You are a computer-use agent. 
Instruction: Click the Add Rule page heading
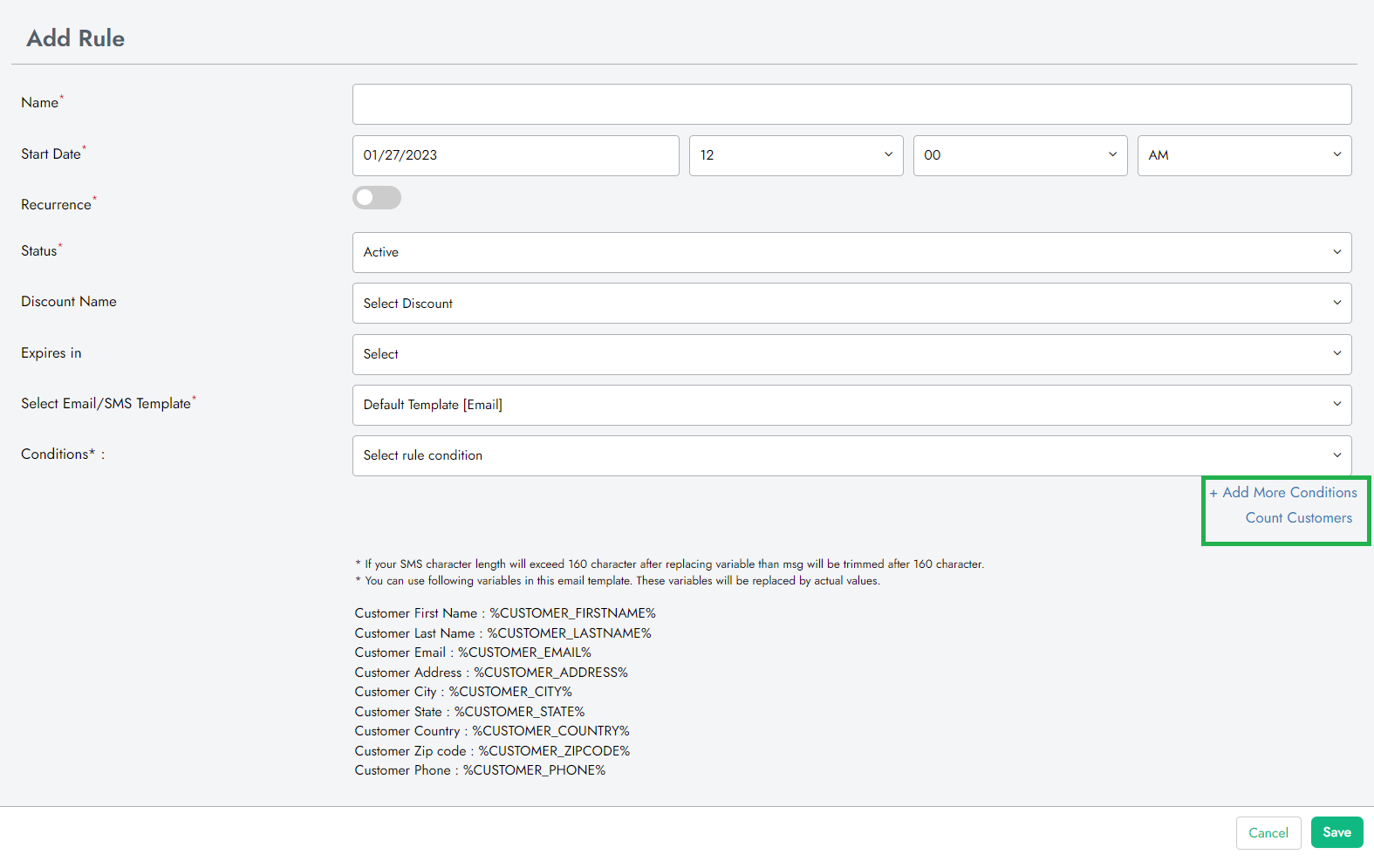[x=76, y=38]
